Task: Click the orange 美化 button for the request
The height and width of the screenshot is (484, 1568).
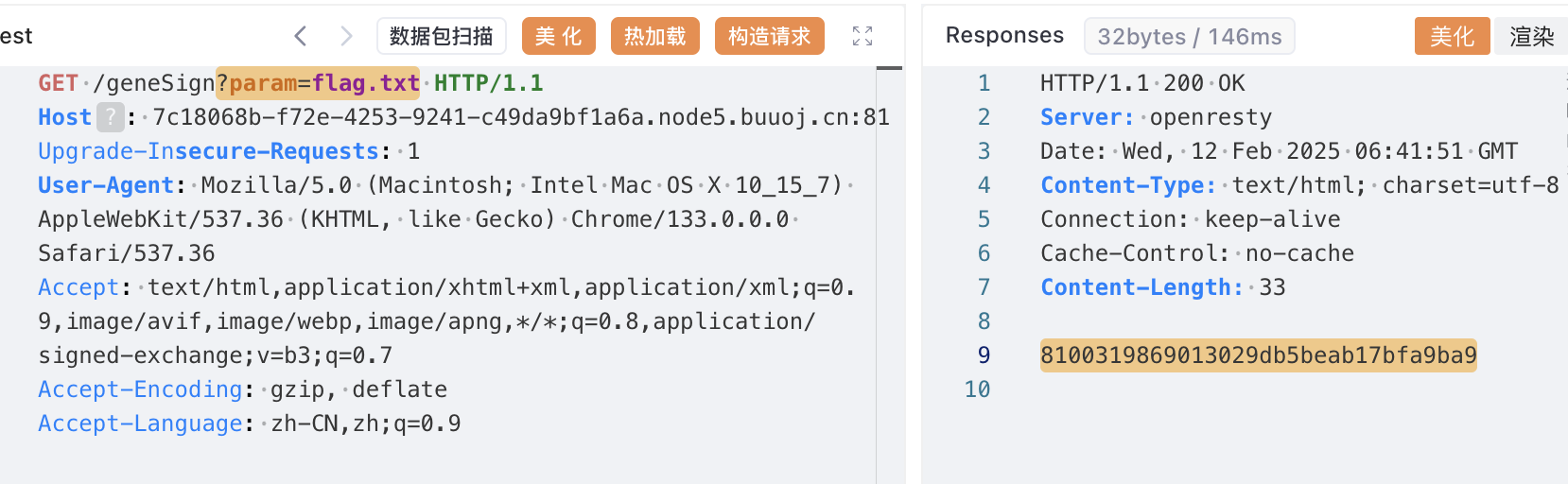Action: click(558, 36)
